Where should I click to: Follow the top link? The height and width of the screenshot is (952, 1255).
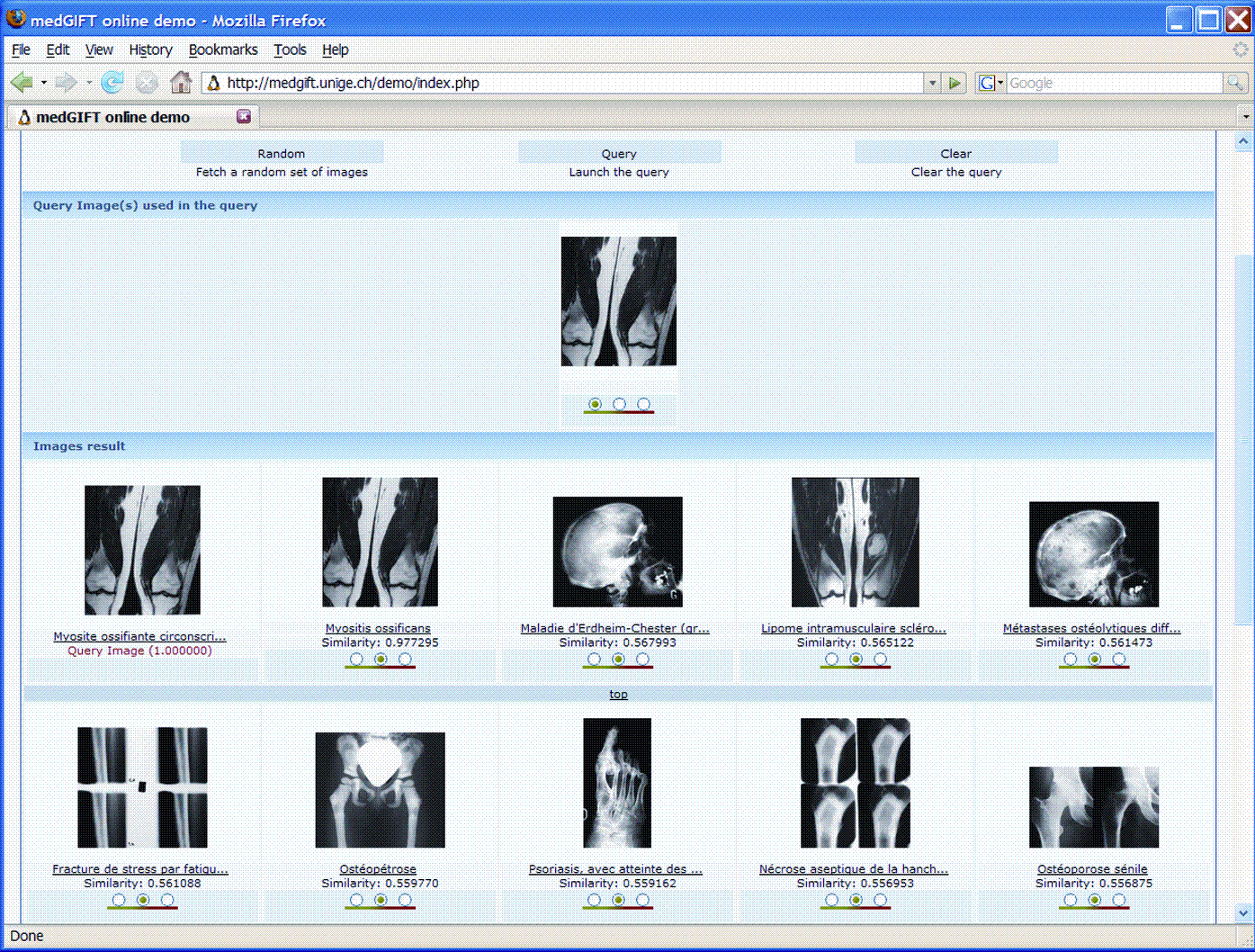(x=618, y=694)
